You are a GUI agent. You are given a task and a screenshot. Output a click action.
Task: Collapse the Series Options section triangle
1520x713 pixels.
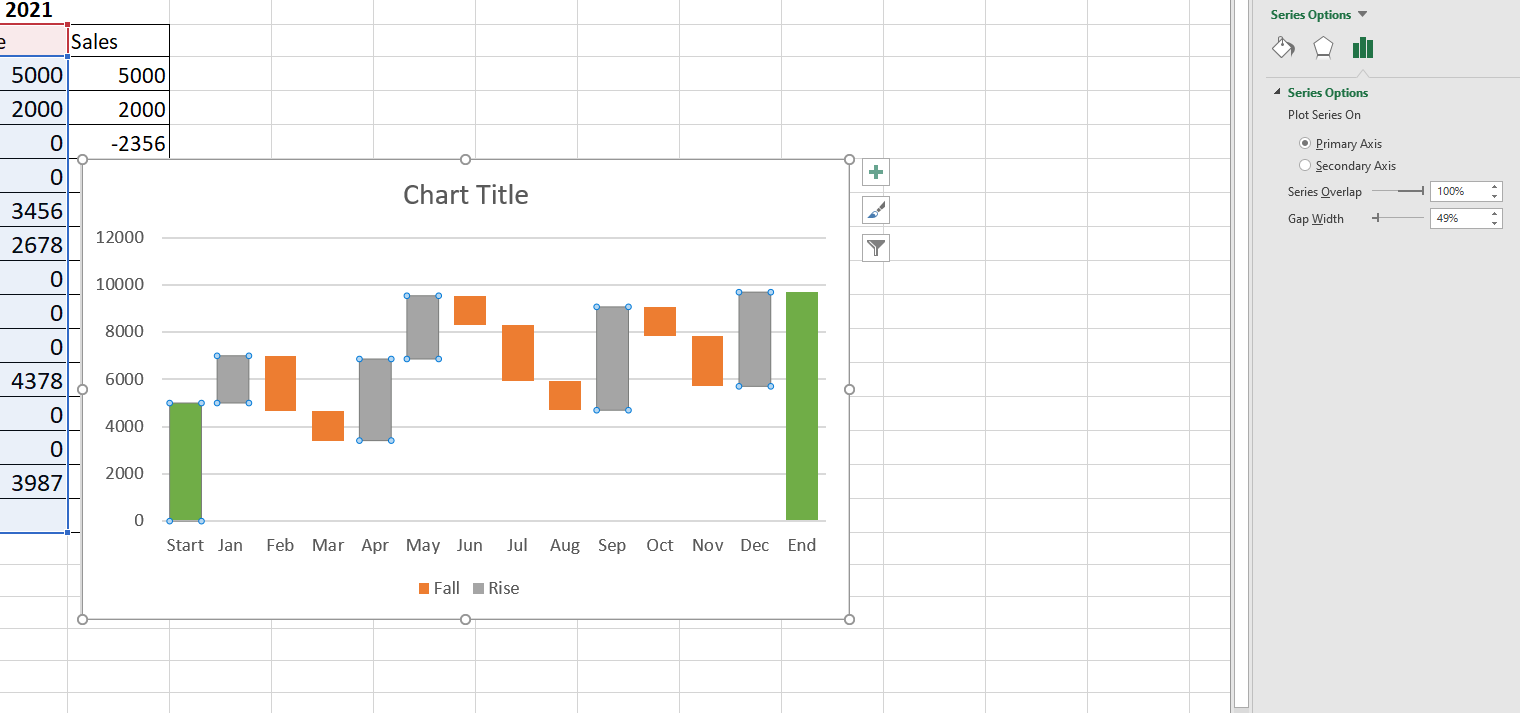[x=1277, y=93]
